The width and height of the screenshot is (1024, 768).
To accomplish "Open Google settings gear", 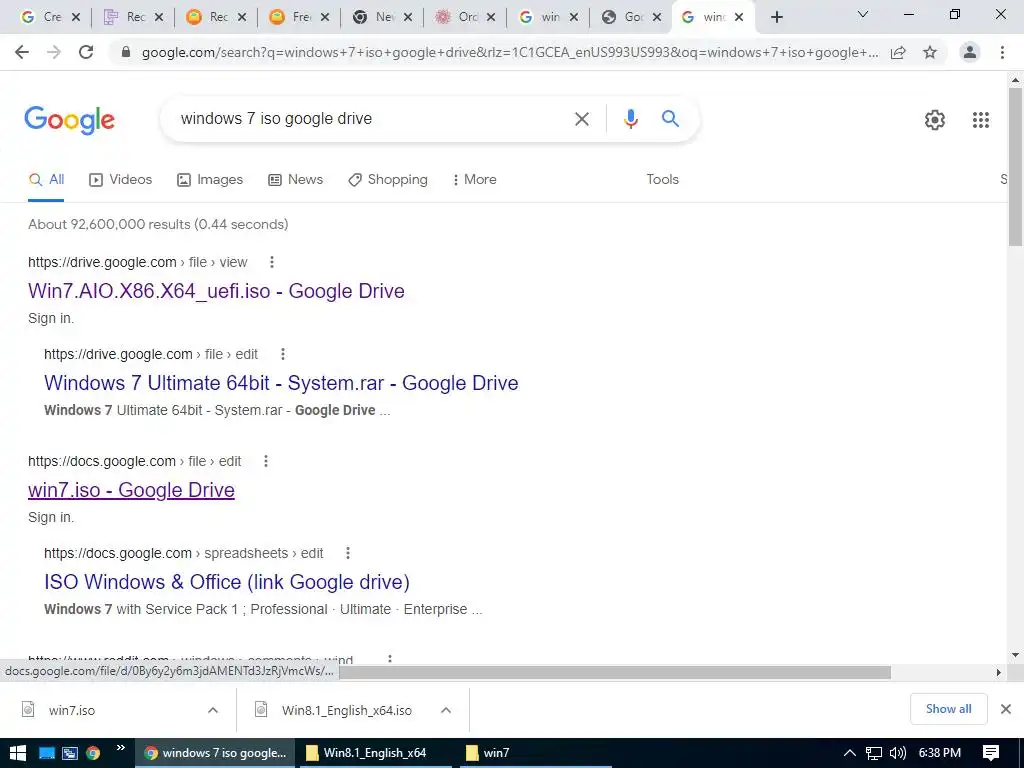I will click(x=935, y=120).
